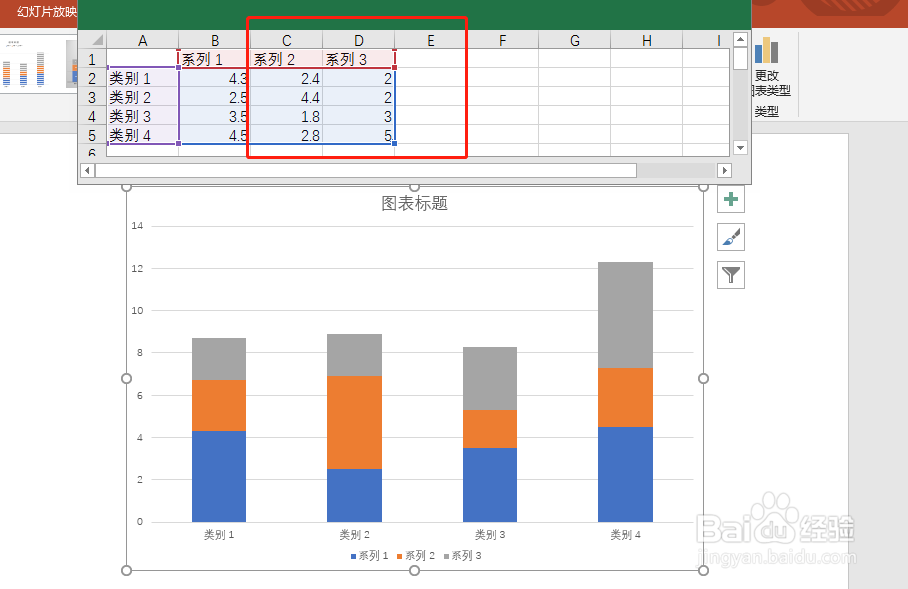Click the 类别 4 axis label
The height and width of the screenshot is (589, 908).
(625, 535)
